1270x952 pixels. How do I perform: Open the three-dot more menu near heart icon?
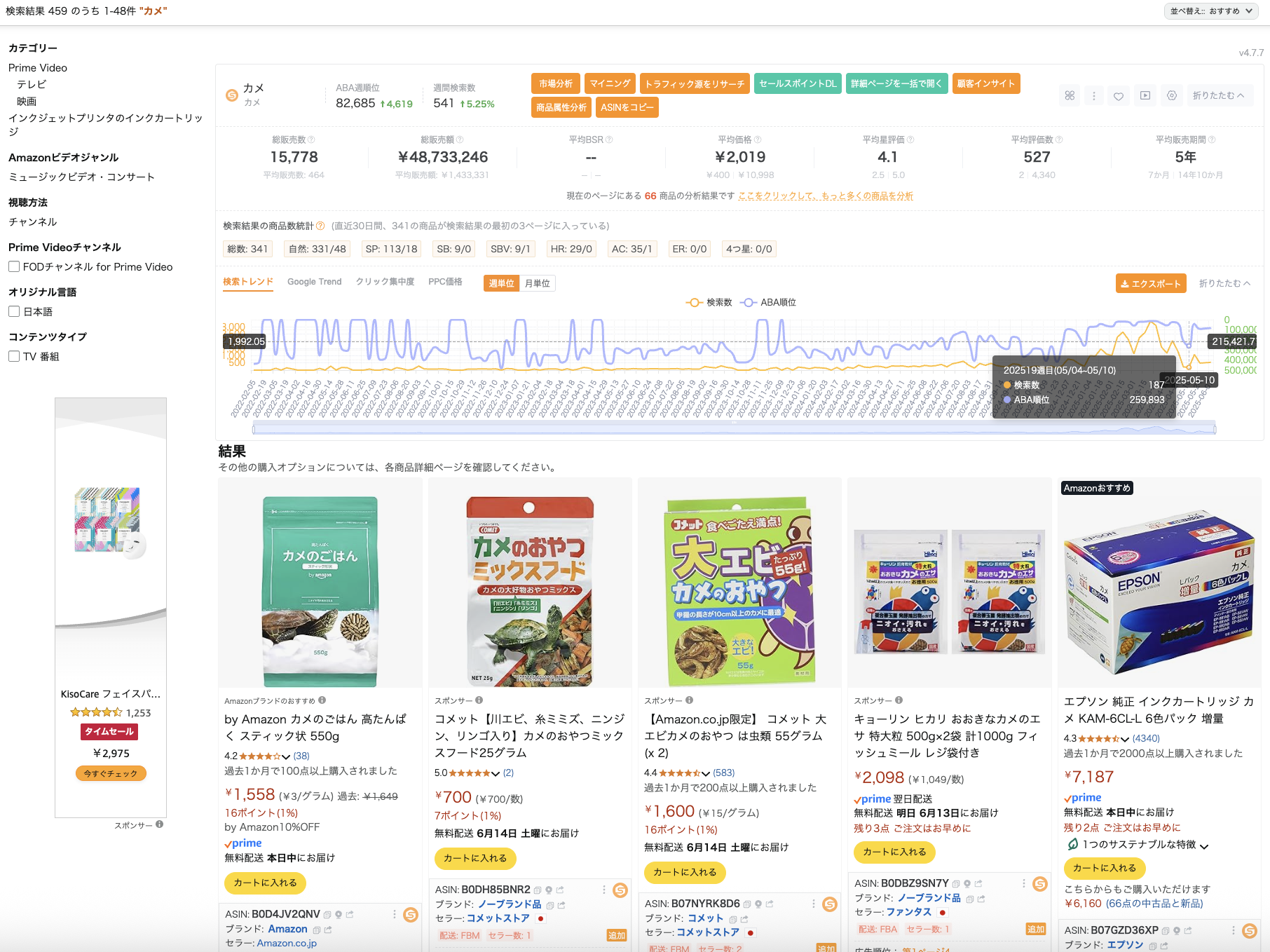point(1094,95)
